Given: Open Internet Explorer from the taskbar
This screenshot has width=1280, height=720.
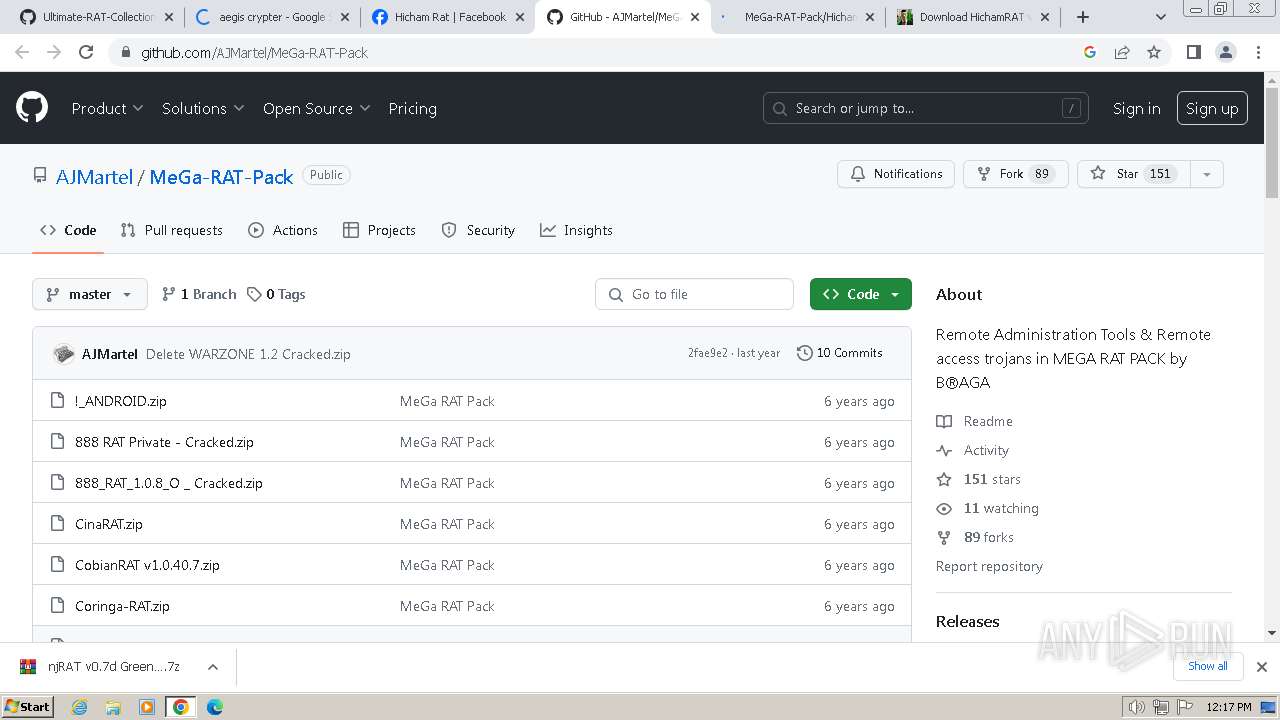Looking at the screenshot, I should (x=80, y=707).
